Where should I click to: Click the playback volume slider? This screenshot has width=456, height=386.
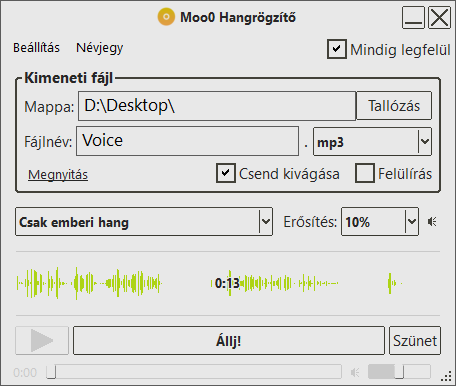pos(399,372)
